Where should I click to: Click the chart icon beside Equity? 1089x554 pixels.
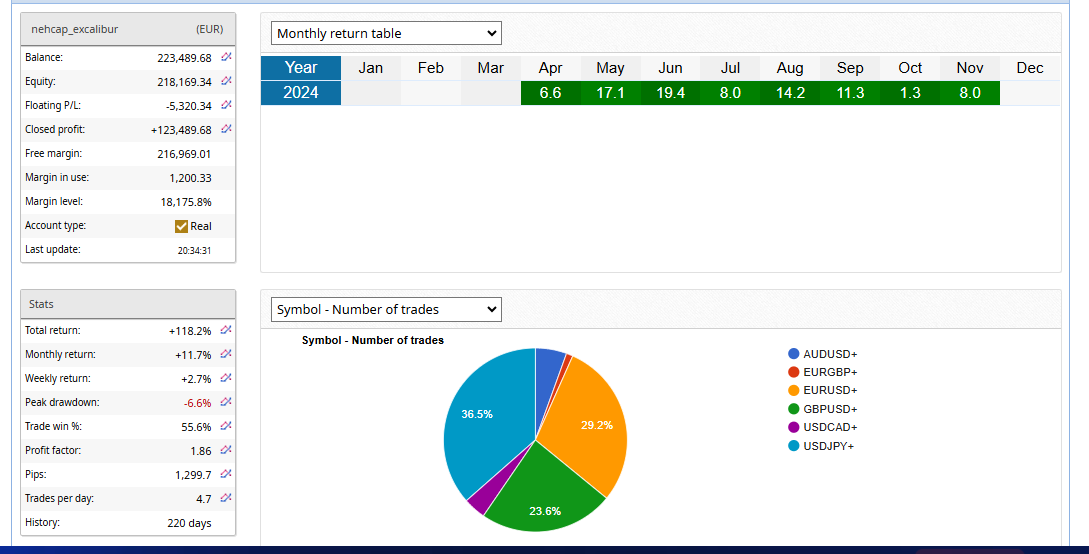pyautogui.click(x=226, y=81)
